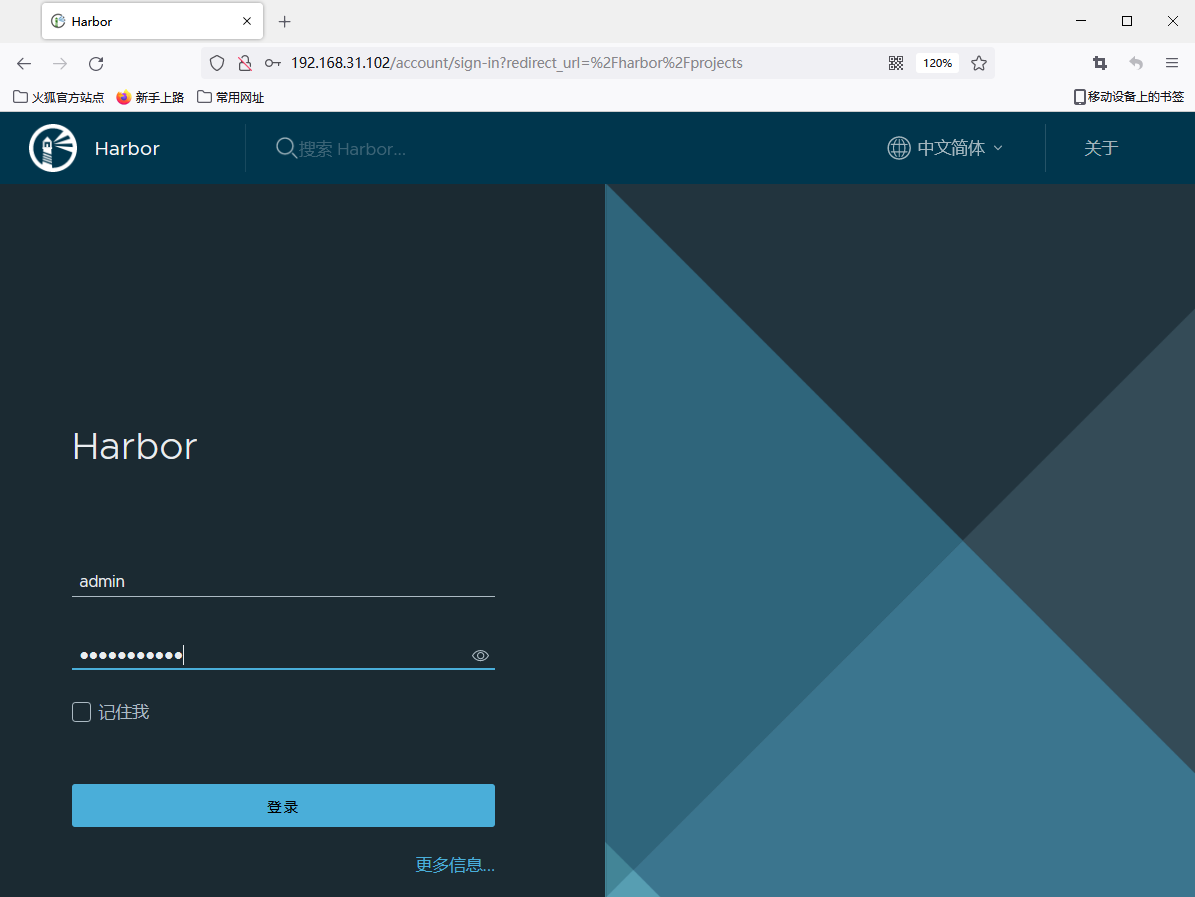Open a new browser tab

tap(285, 21)
